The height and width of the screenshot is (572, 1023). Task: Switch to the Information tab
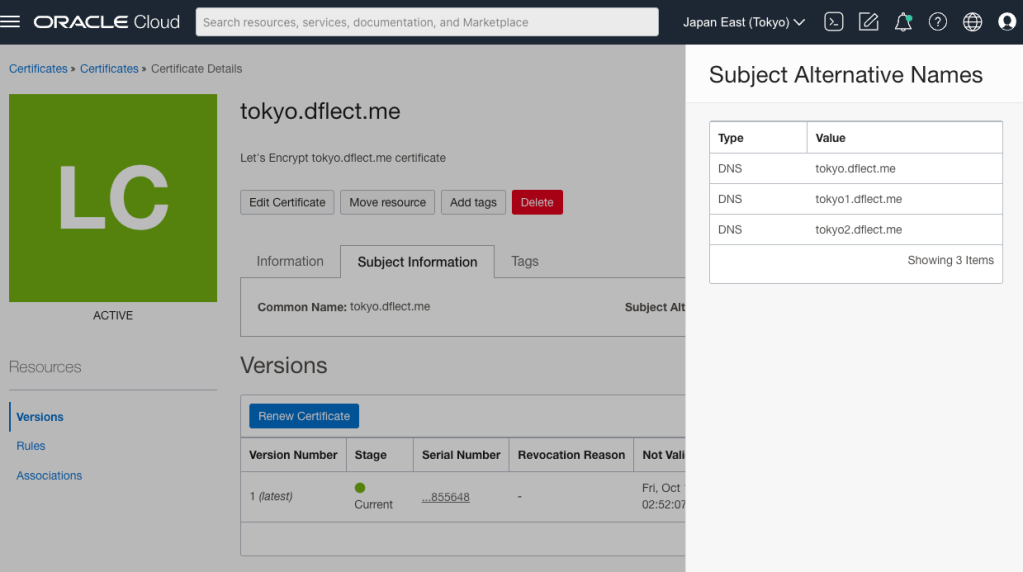coord(290,261)
